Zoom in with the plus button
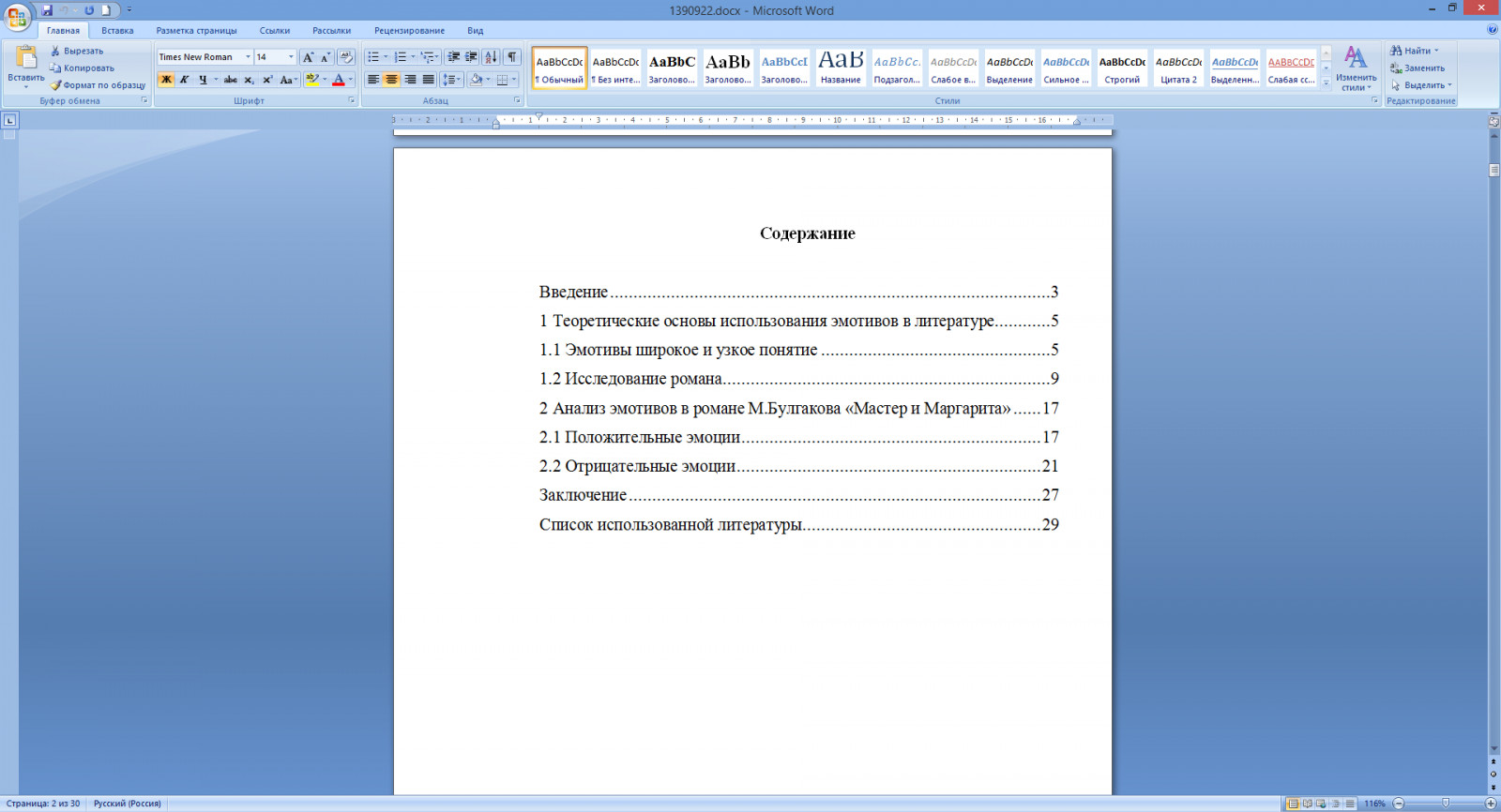 point(1490,804)
